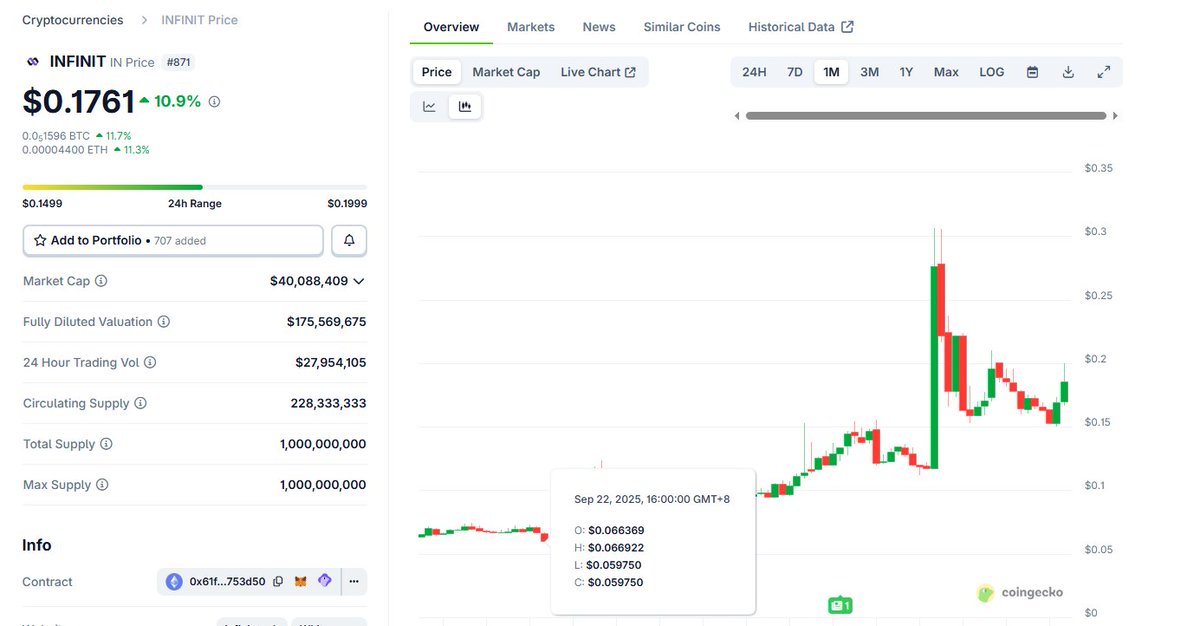Open the Historical Data tab

pos(801,27)
